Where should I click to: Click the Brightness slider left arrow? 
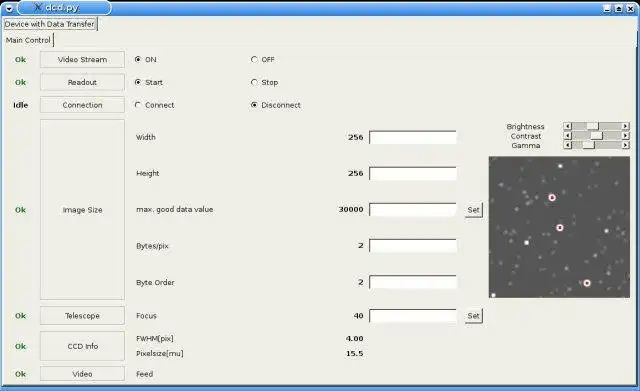(x=567, y=126)
